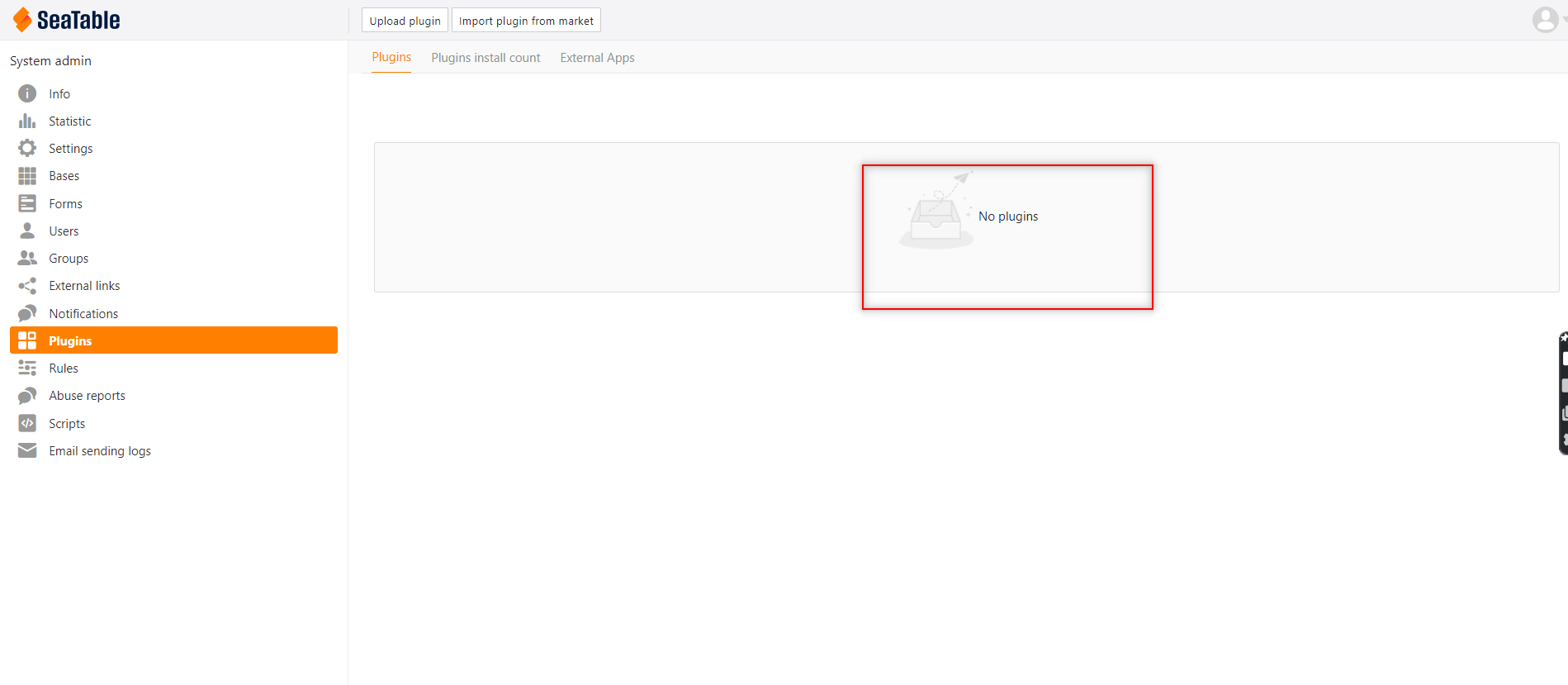1568x685 pixels.
Task: Select the Plugins tab
Action: (391, 57)
